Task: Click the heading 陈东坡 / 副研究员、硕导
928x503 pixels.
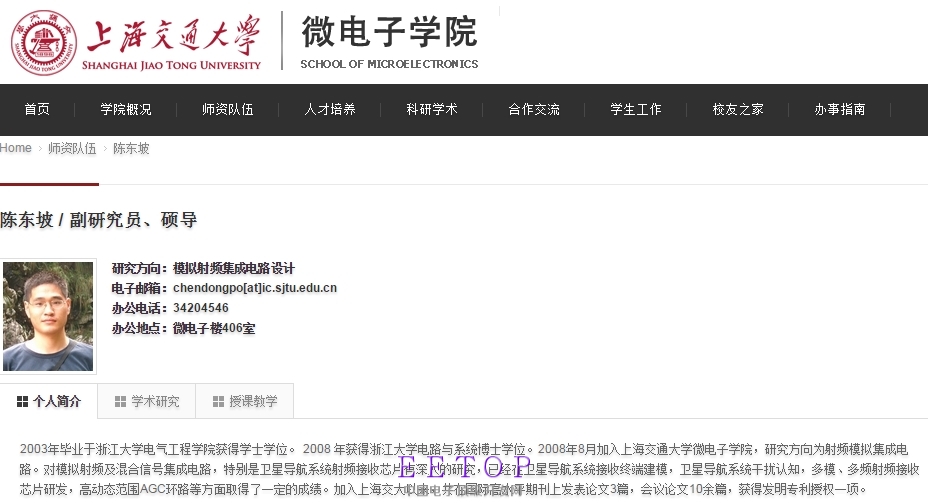Action: coord(99,220)
